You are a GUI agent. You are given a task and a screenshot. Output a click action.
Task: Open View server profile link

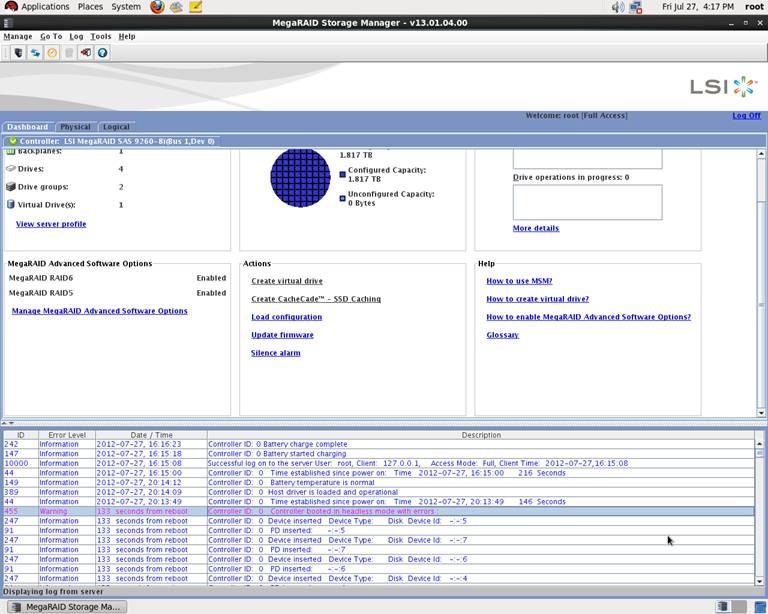(51, 224)
